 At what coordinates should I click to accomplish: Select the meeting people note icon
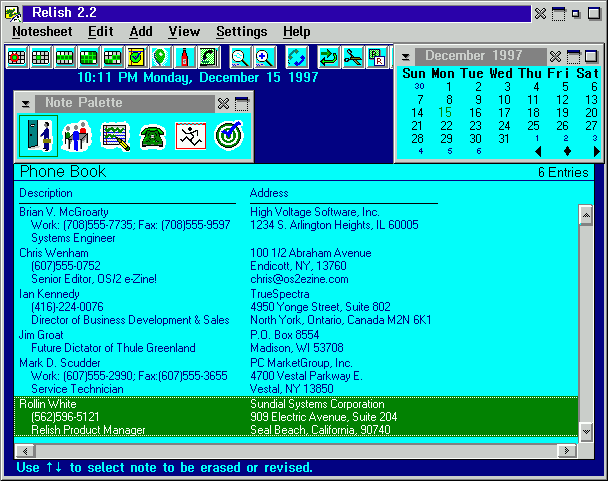coord(77,136)
